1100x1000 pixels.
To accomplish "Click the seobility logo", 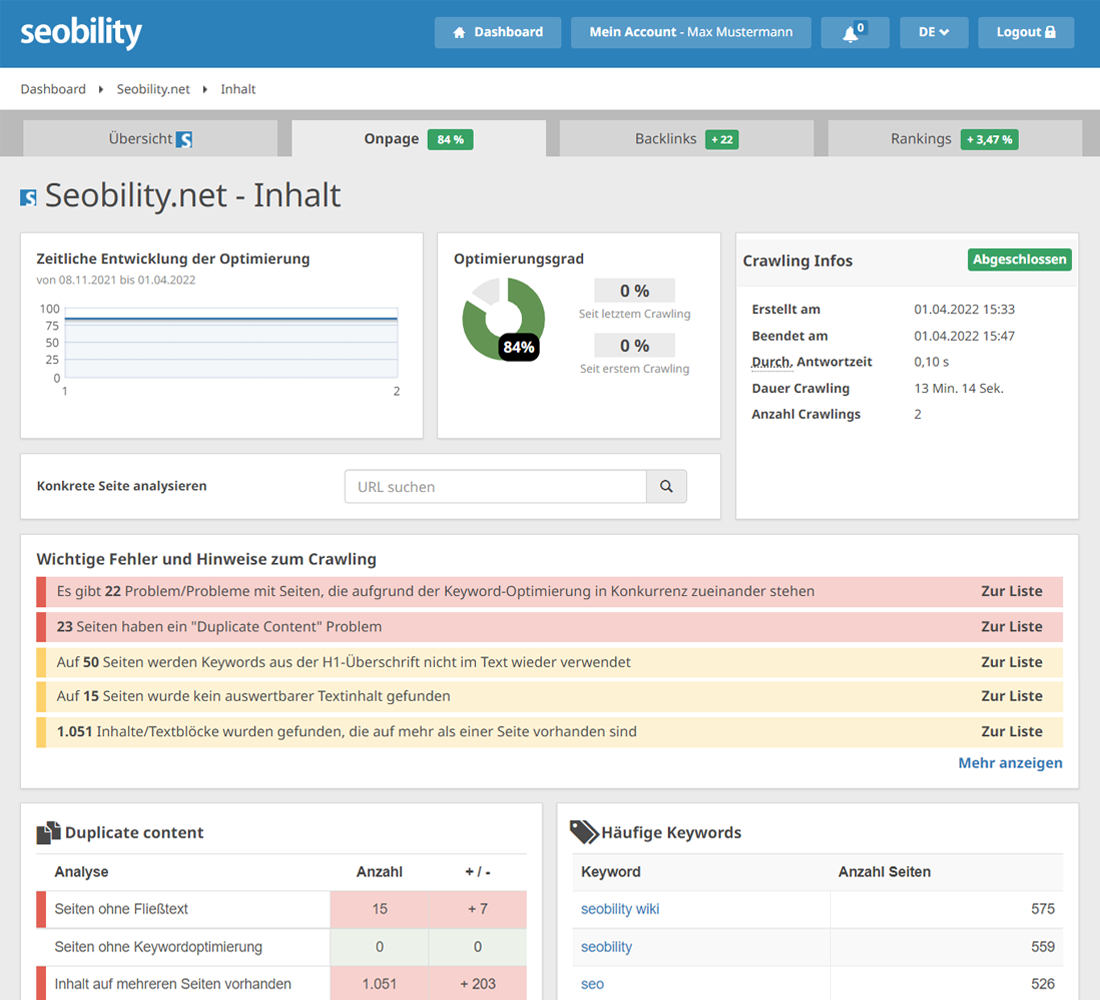I will coord(81,32).
